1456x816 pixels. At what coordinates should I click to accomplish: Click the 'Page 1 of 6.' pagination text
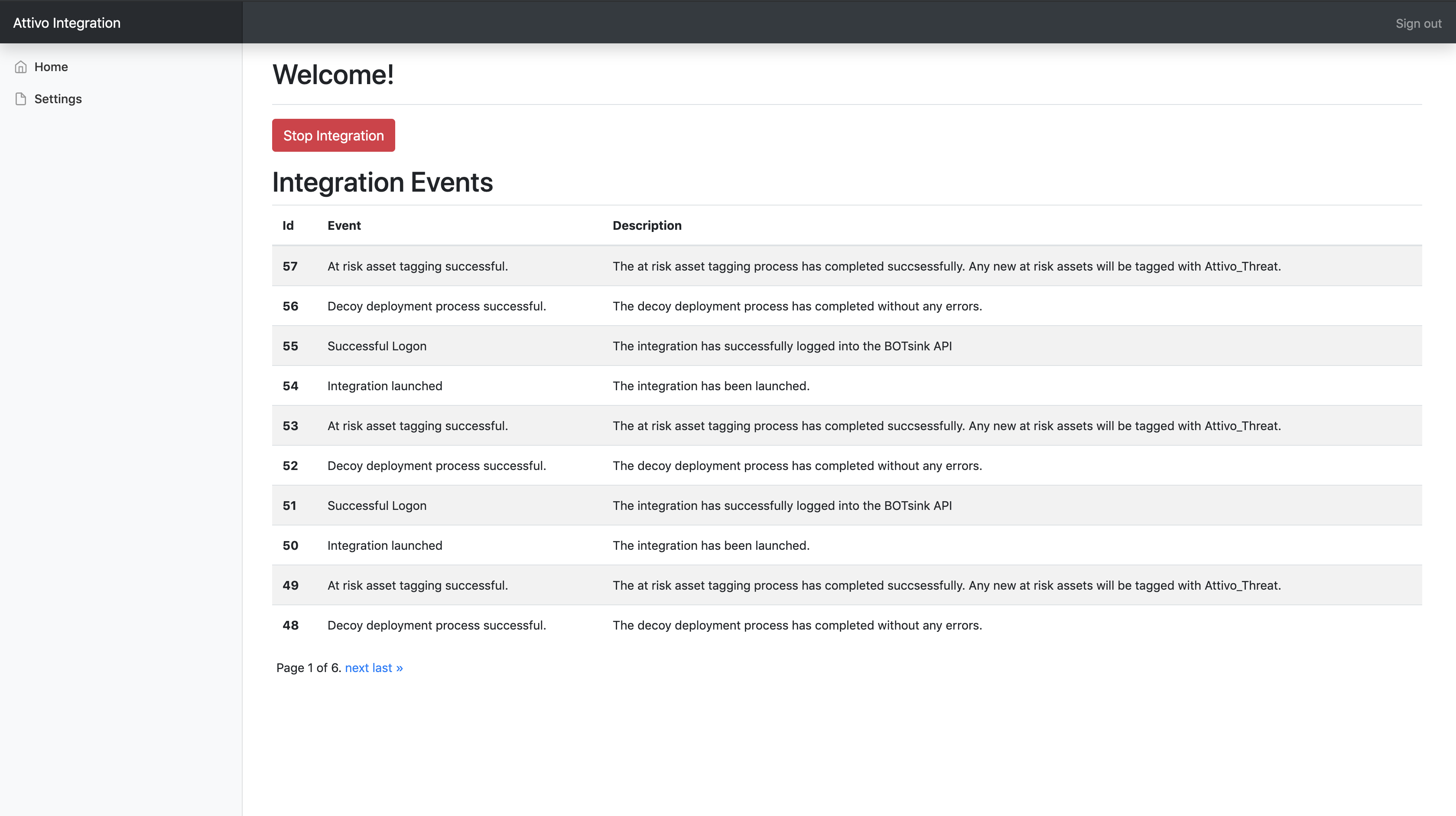309,668
